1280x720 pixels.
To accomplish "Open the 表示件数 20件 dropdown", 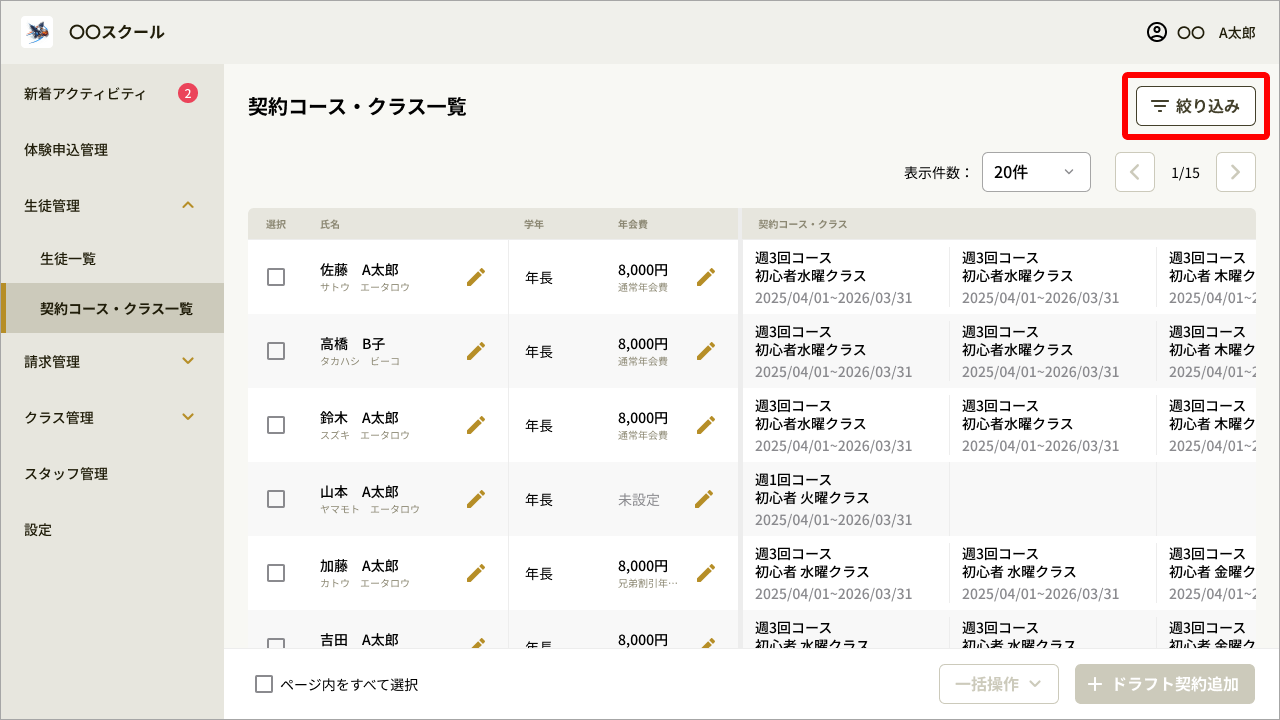I will click(1035, 172).
